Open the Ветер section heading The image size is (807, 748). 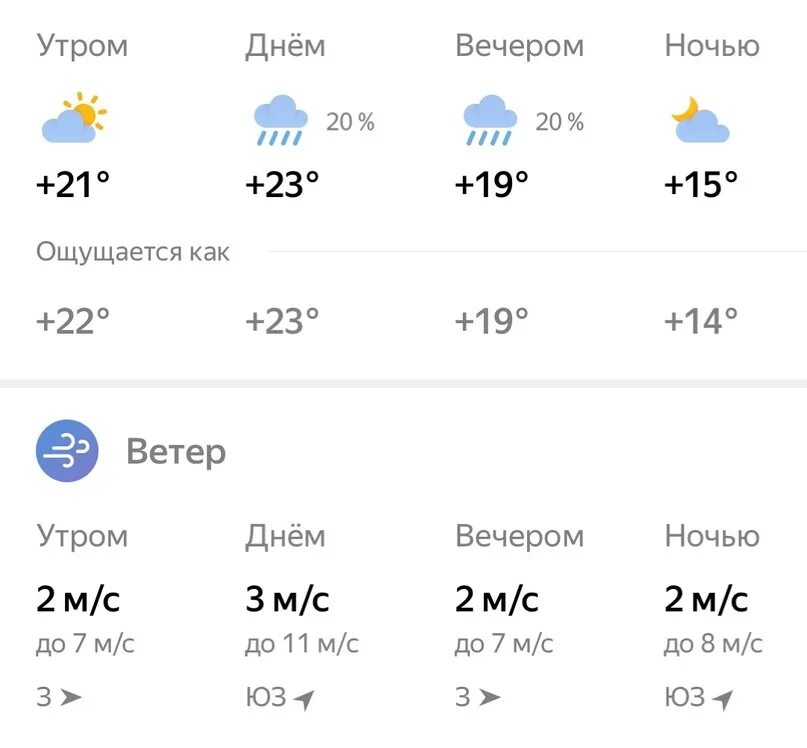click(x=176, y=453)
